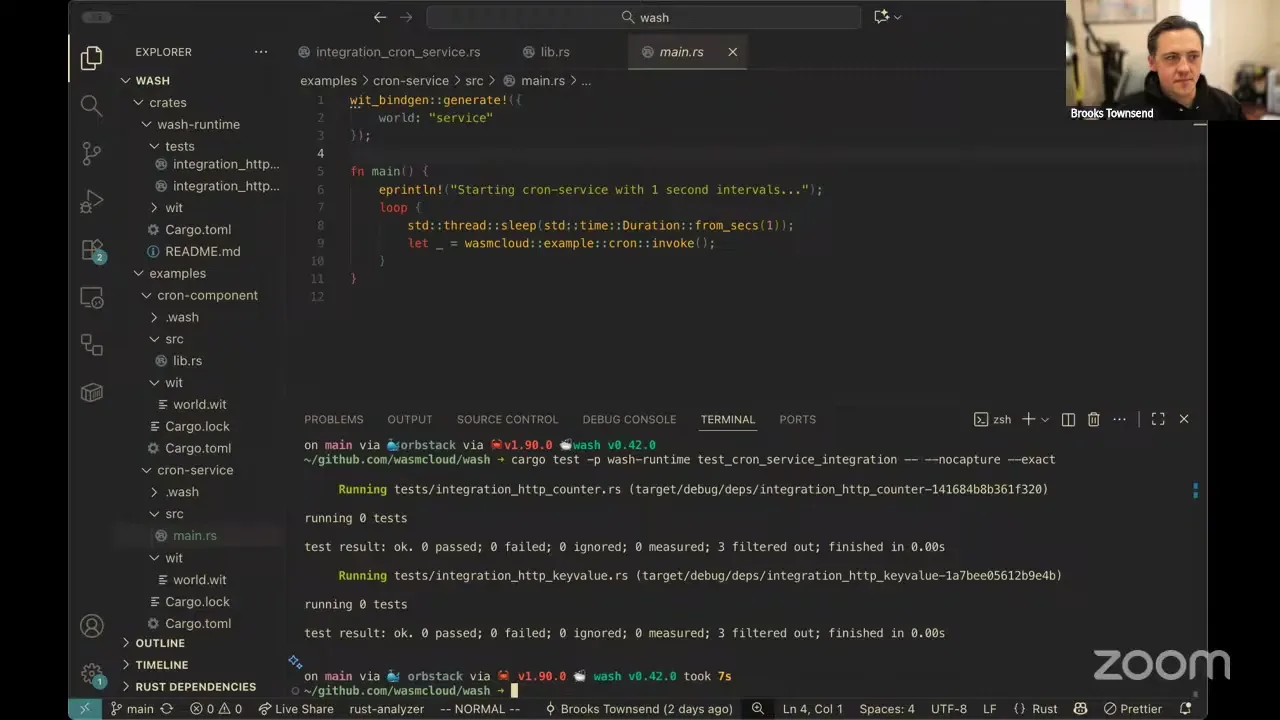Open the PORTS panel tab
This screenshot has width=1280, height=720.
click(797, 419)
